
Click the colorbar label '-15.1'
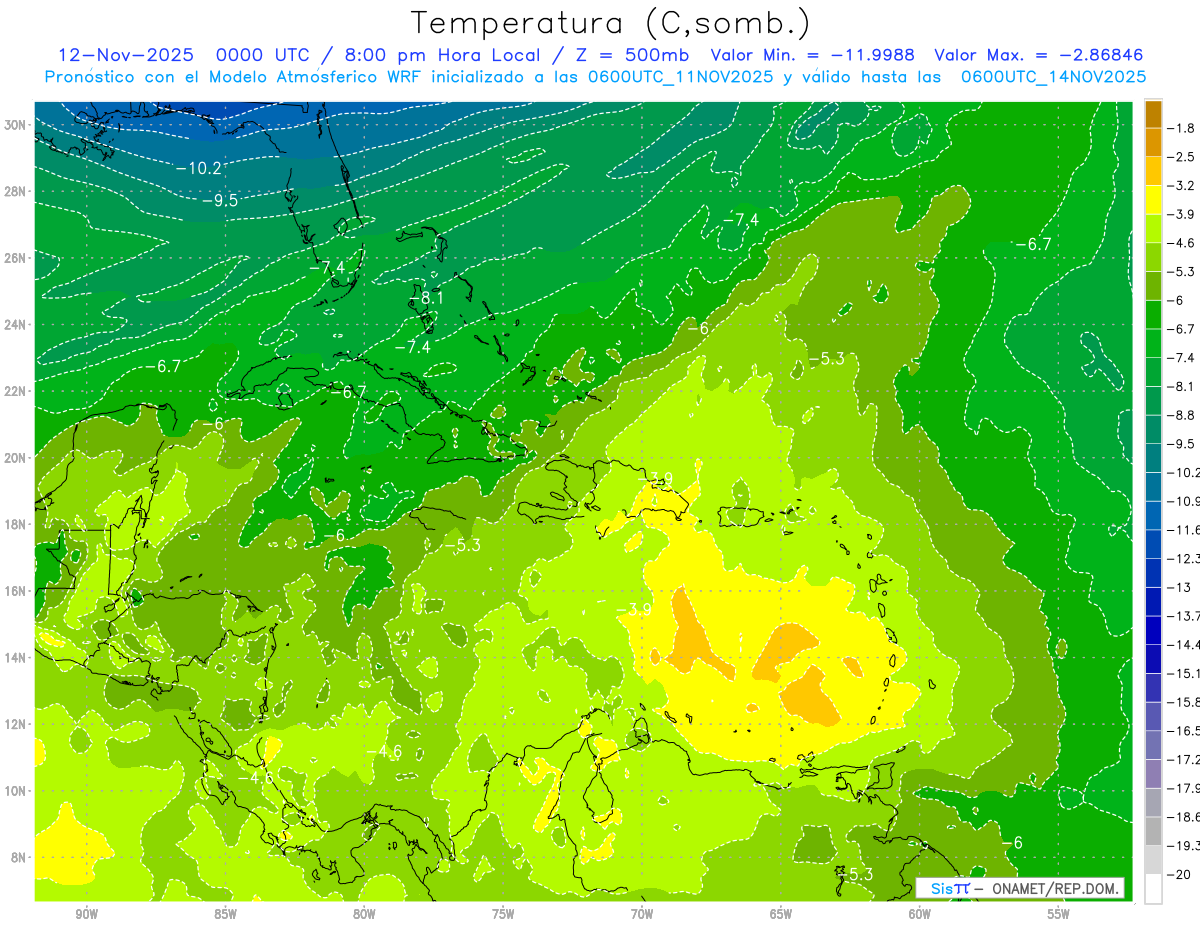pos(1184,673)
